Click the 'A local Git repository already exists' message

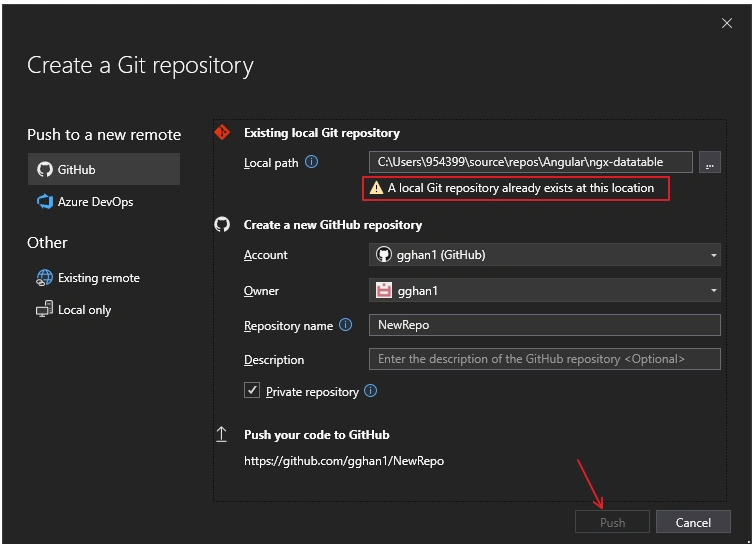click(521, 188)
